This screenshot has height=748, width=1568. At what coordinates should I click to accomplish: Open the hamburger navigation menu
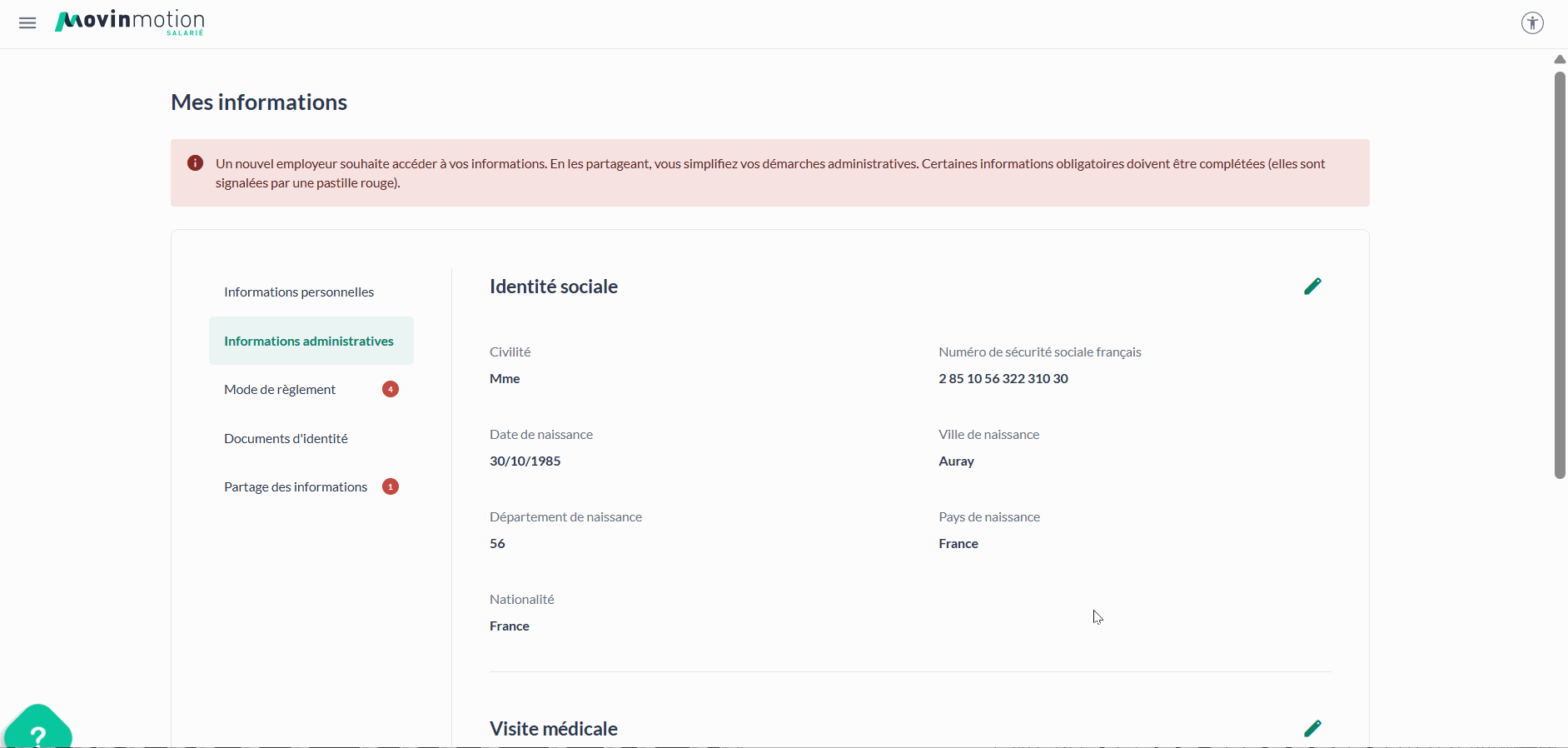click(27, 23)
